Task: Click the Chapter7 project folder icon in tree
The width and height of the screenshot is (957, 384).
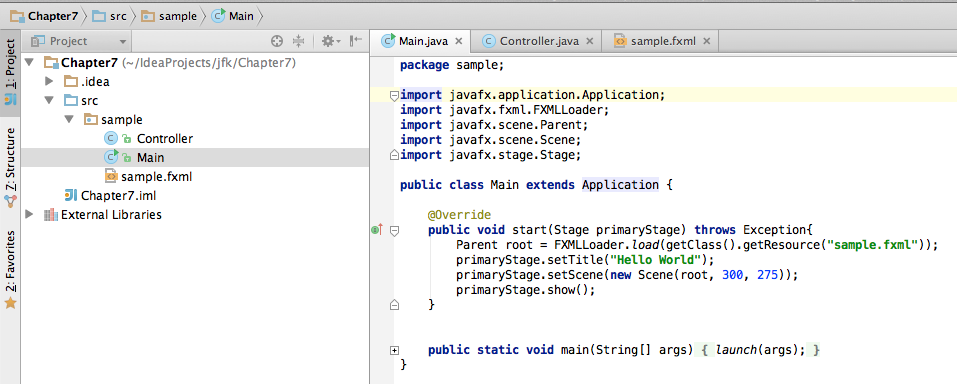Action: tap(51, 62)
